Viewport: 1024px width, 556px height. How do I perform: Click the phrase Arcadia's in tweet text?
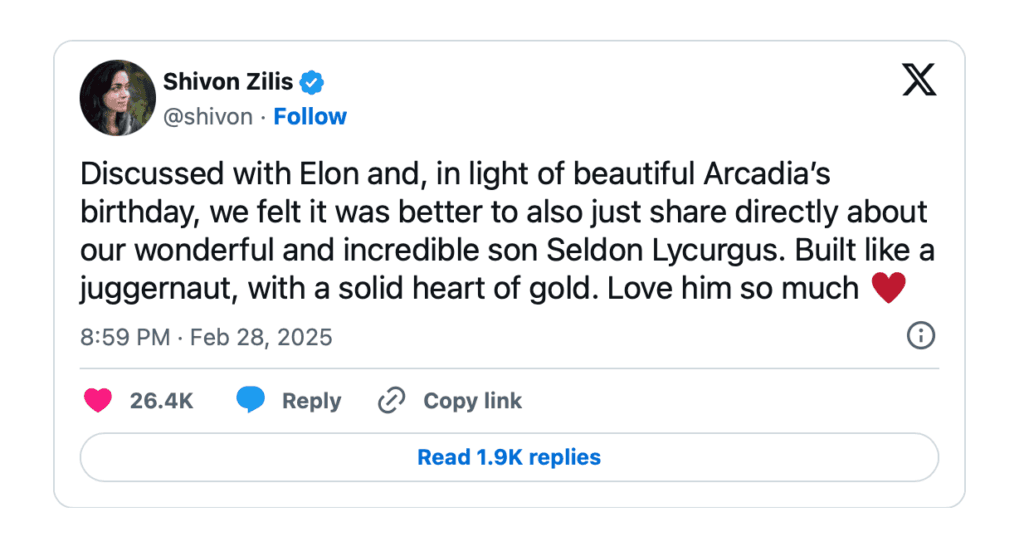click(767, 174)
